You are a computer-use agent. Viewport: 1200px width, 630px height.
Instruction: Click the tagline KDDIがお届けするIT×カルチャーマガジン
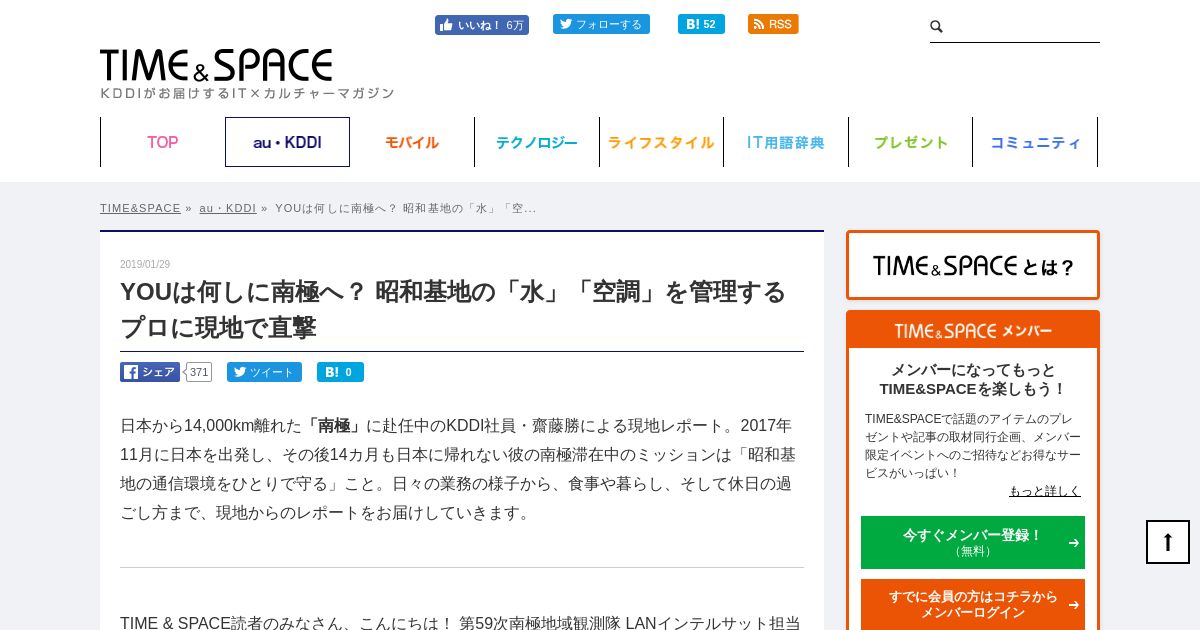(247, 93)
